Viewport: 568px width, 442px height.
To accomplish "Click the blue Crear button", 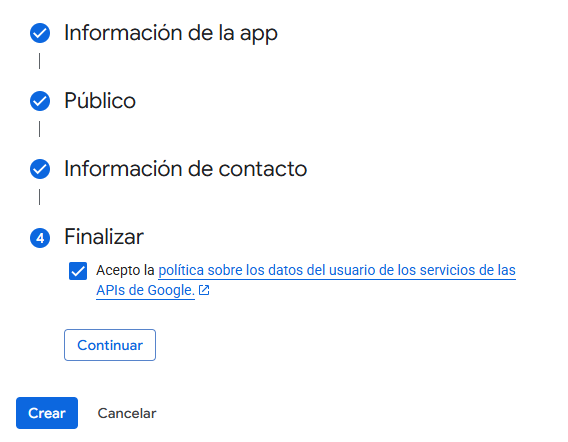I will coord(47,413).
